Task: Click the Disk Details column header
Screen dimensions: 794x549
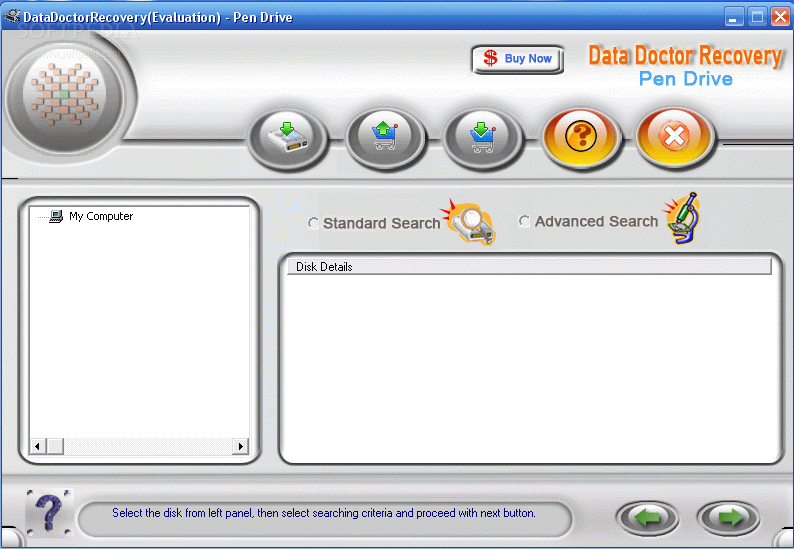Action: pyautogui.click(x=529, y=267)
